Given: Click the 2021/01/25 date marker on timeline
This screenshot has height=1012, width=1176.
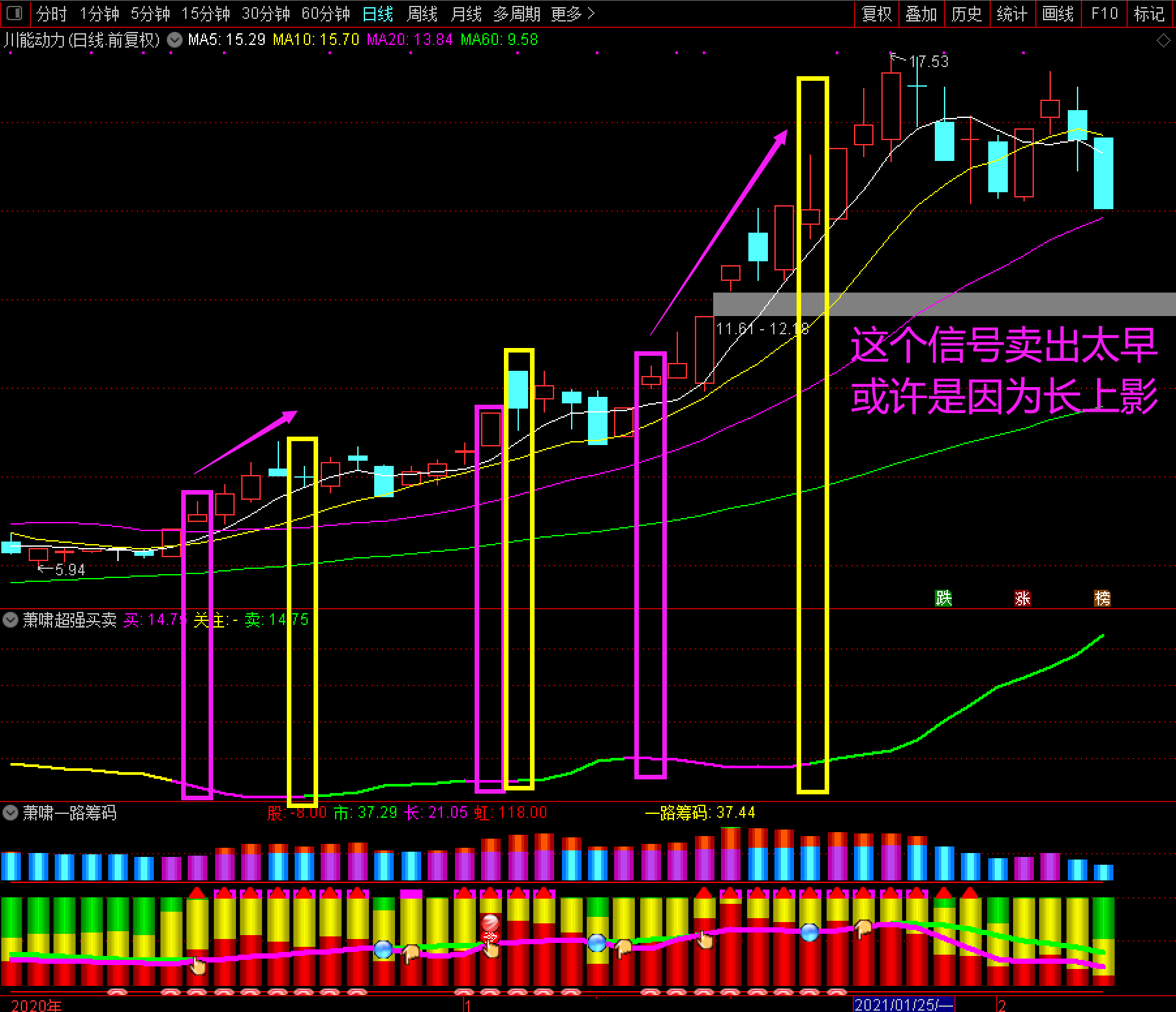Looking at the screenshot, I should click(904, 1004).
